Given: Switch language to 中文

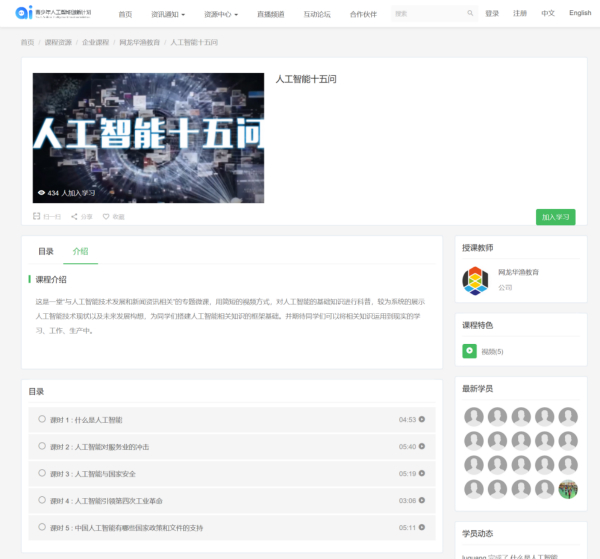Looking at the screenshot, I should [548, 13].
